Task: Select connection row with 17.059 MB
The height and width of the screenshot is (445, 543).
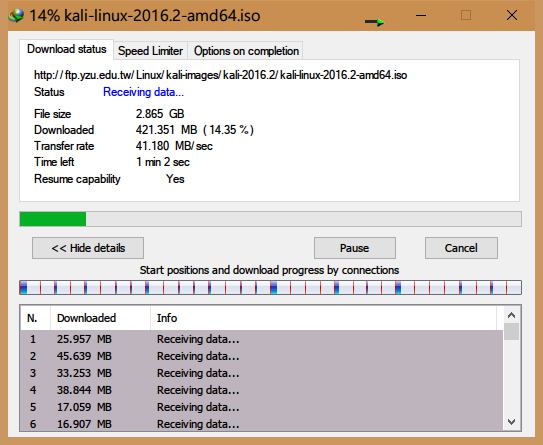Action: point(261,407)
